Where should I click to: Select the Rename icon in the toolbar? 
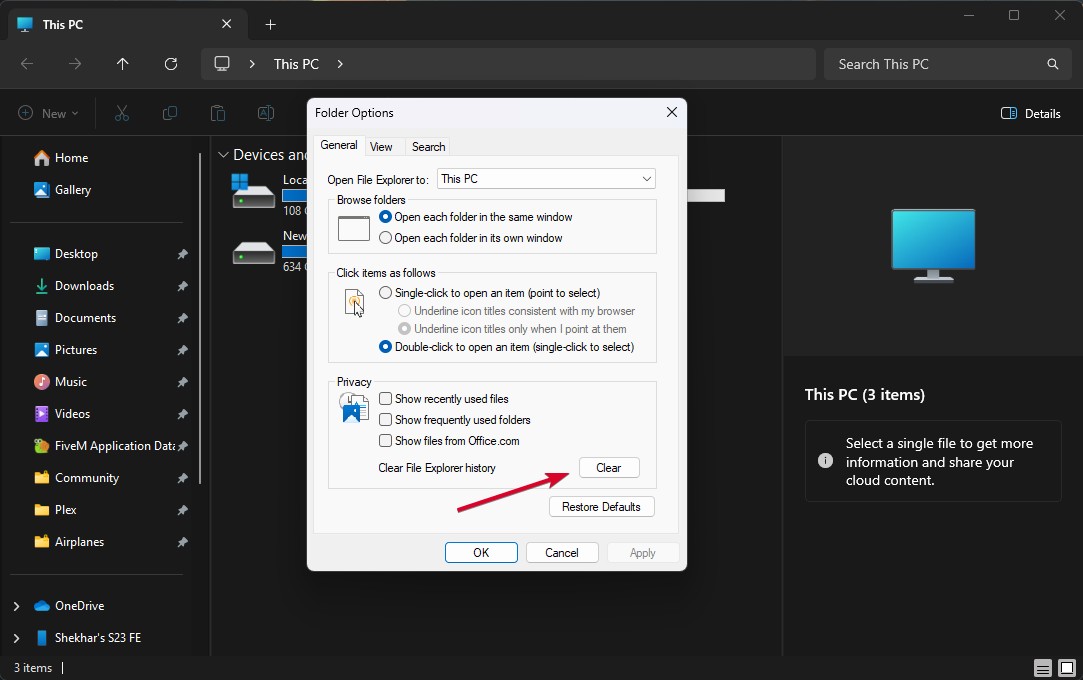tap(266, 113)
